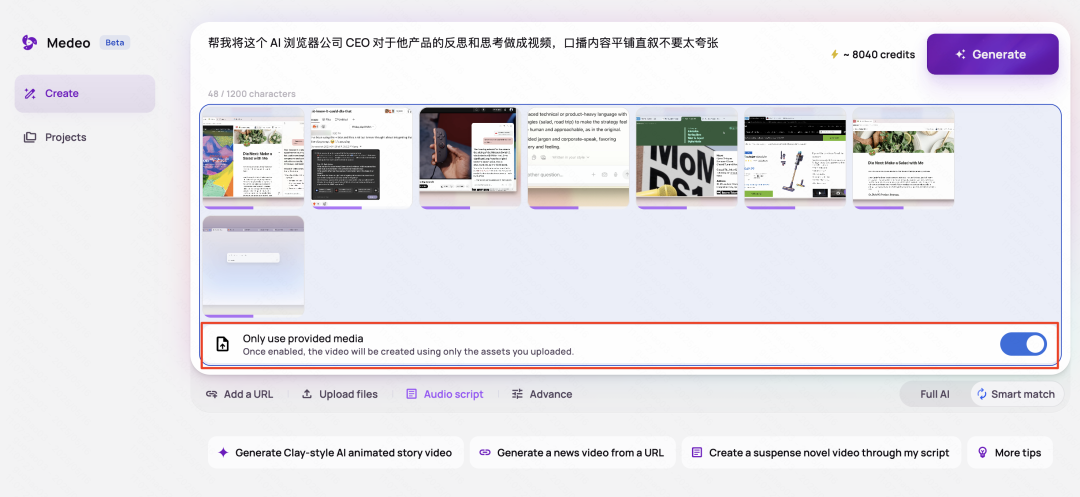Click the sliders icon next to Advance
This screenshot has height=497, width=1080.
pyautogui.click(x=517, y=394)
